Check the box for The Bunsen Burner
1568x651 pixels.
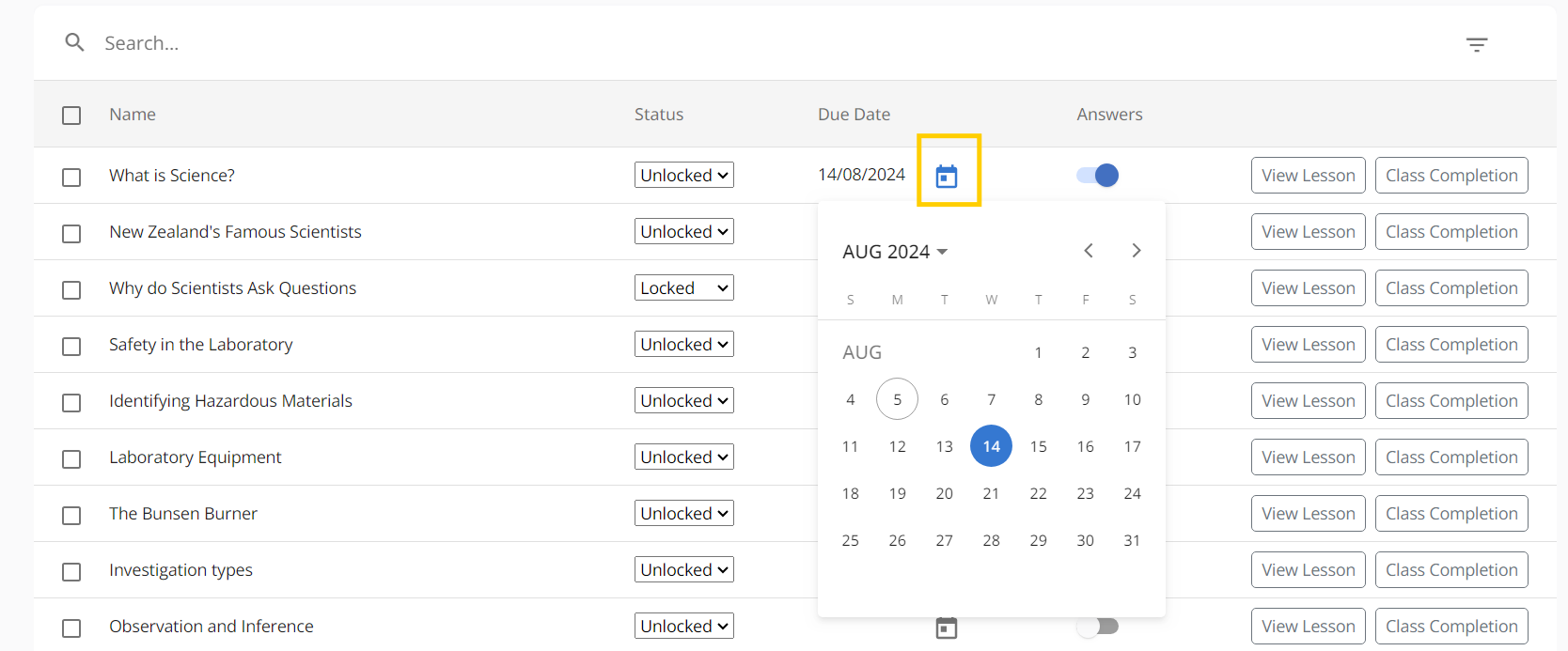(71, 516)
